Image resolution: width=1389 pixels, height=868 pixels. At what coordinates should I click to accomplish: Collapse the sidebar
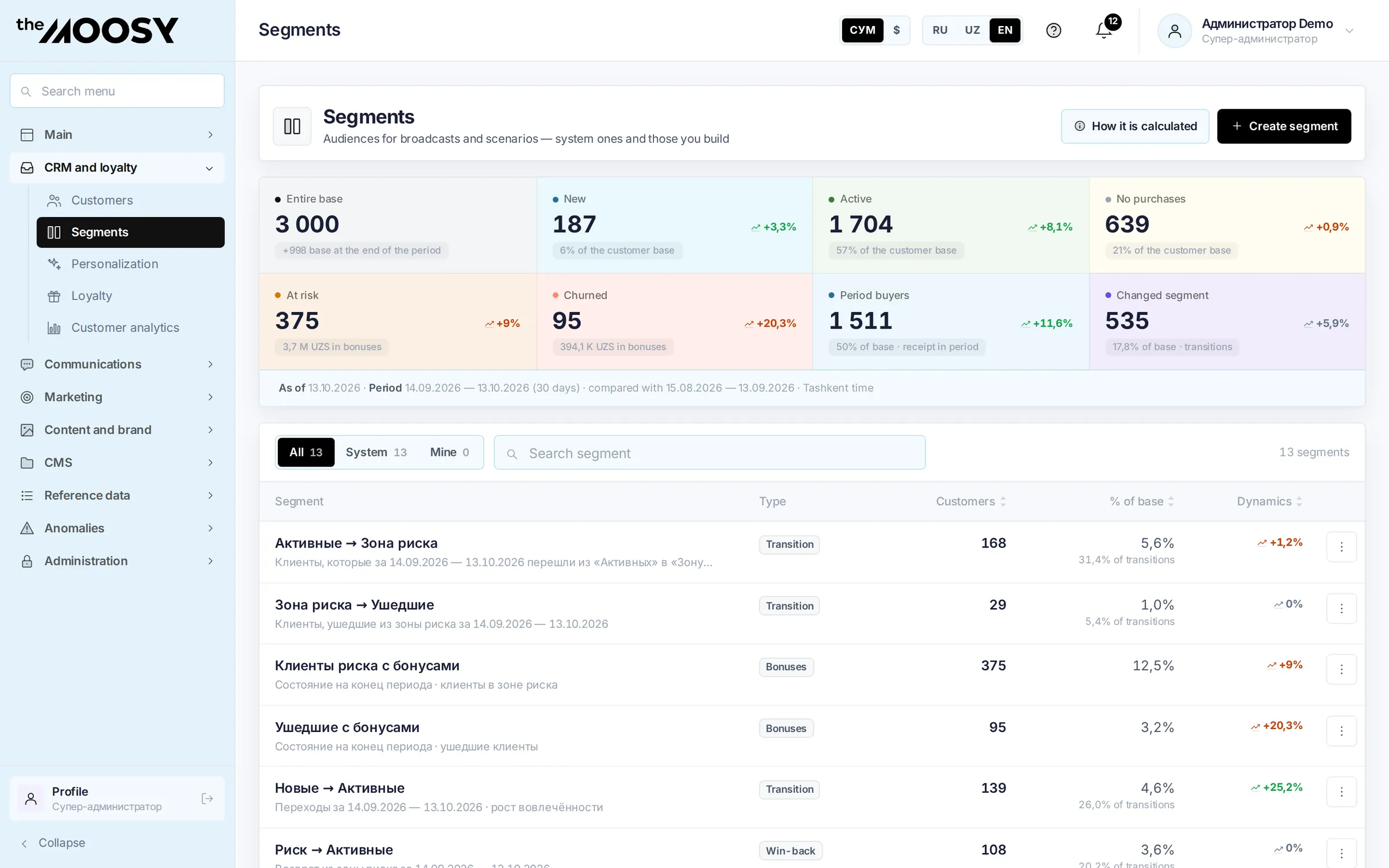pos(53,843)
